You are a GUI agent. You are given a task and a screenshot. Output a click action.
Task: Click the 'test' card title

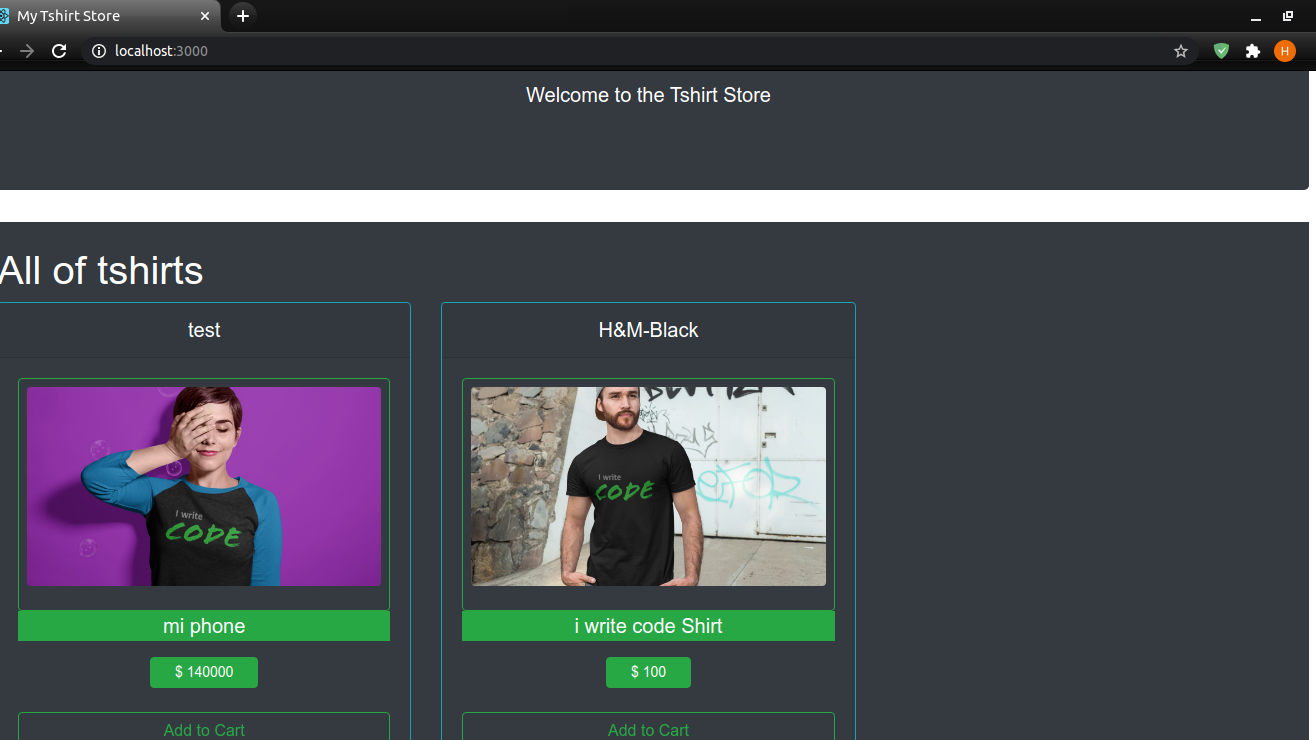(x=204, y=330)
